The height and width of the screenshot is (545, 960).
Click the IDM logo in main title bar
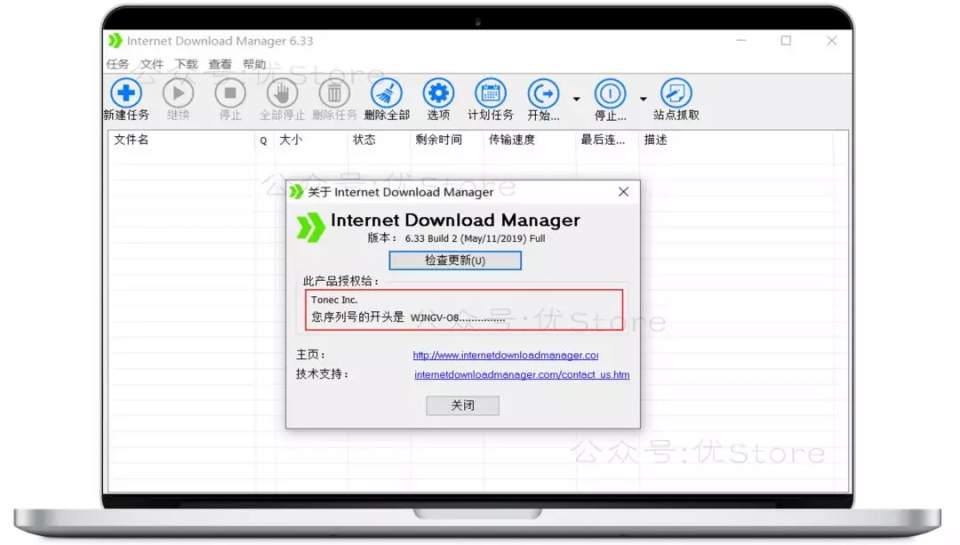[x=115, y=40]
